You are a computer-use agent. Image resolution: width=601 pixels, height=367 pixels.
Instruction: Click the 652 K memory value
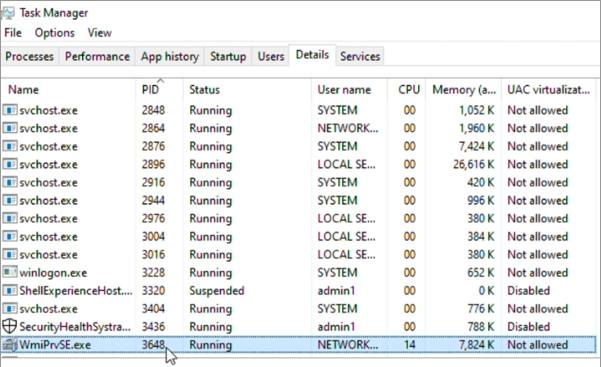(481, 273)
